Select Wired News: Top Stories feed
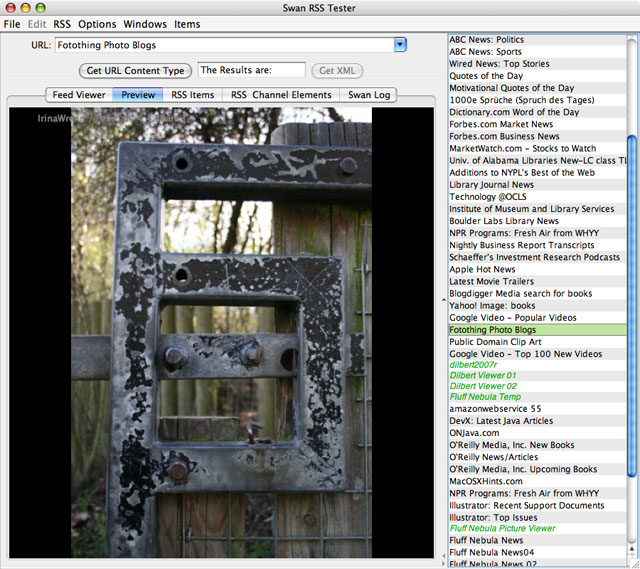640x569 pixels. tap(499, 64)
